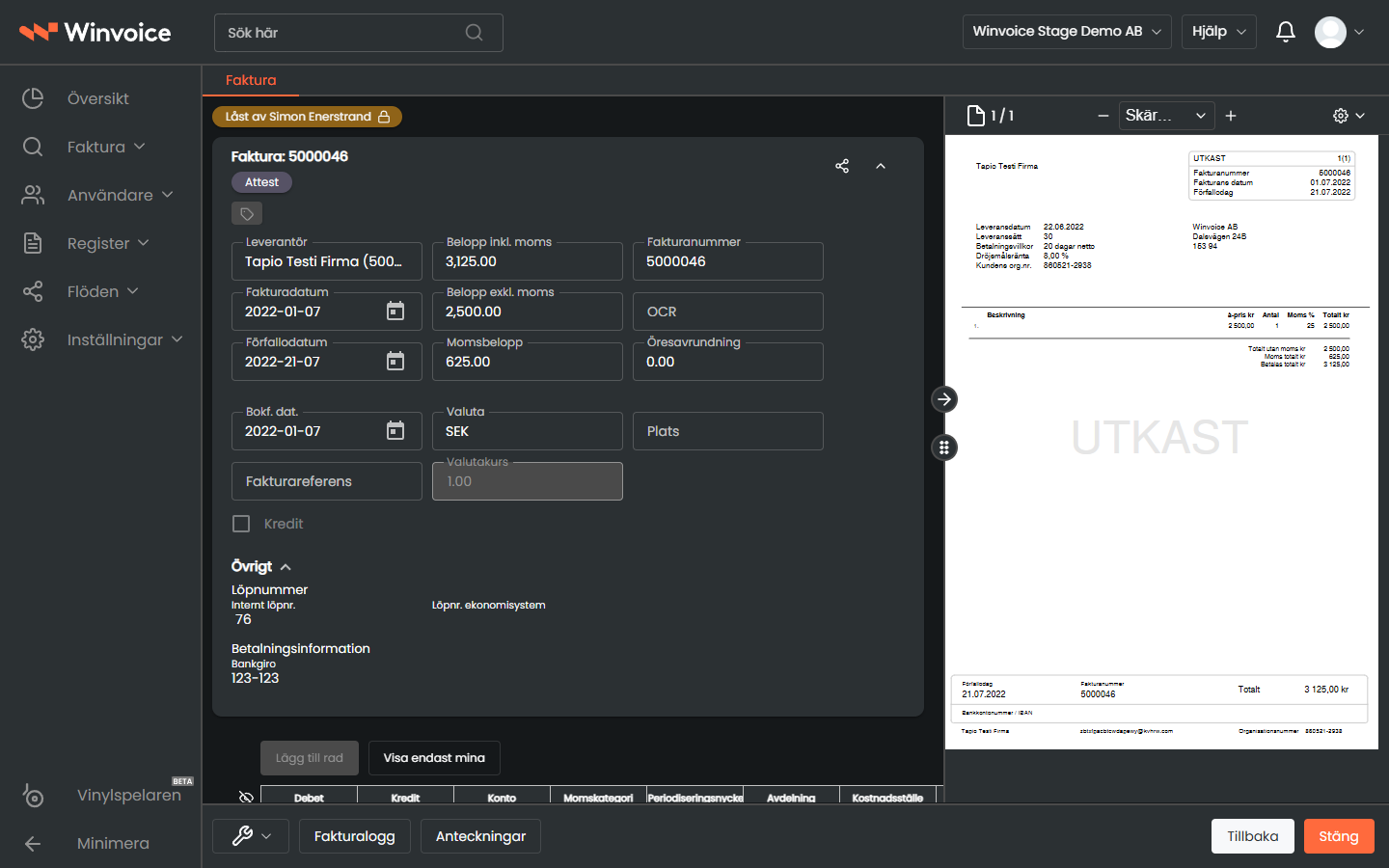The image size is (1389, 868).
Task: Click the Fakturalogg button
Action: [x=354, y=836]
